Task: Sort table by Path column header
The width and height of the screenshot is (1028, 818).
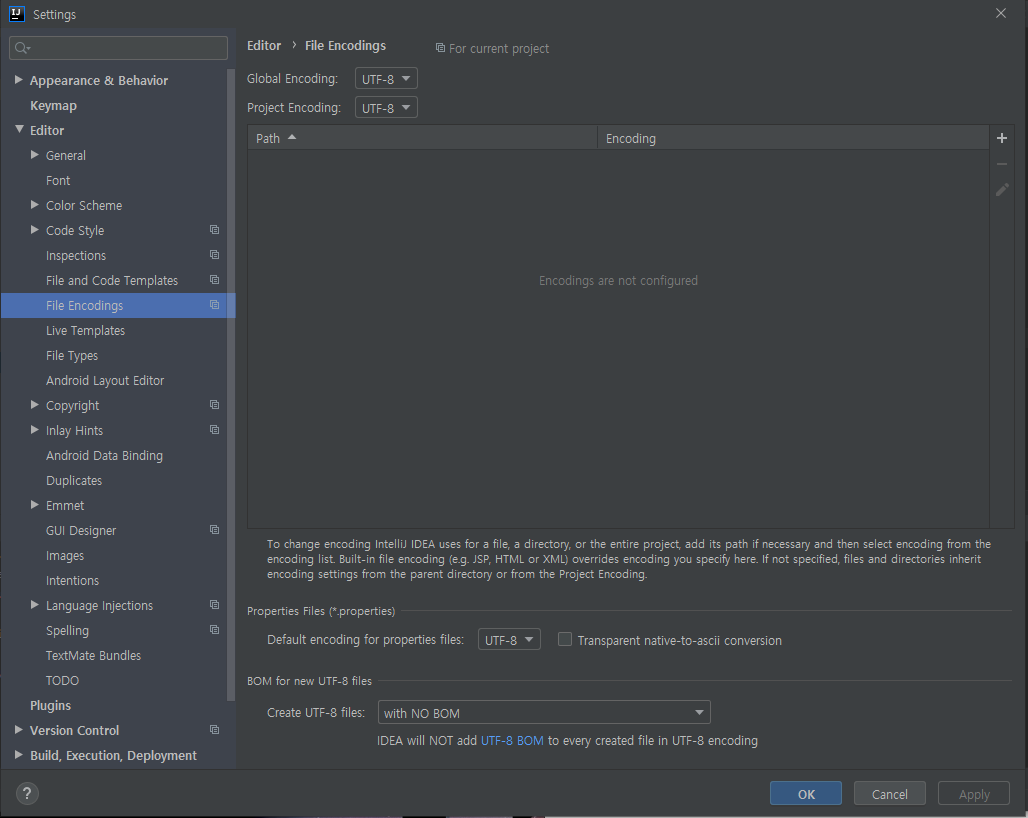Action: [x=422, y=138]
